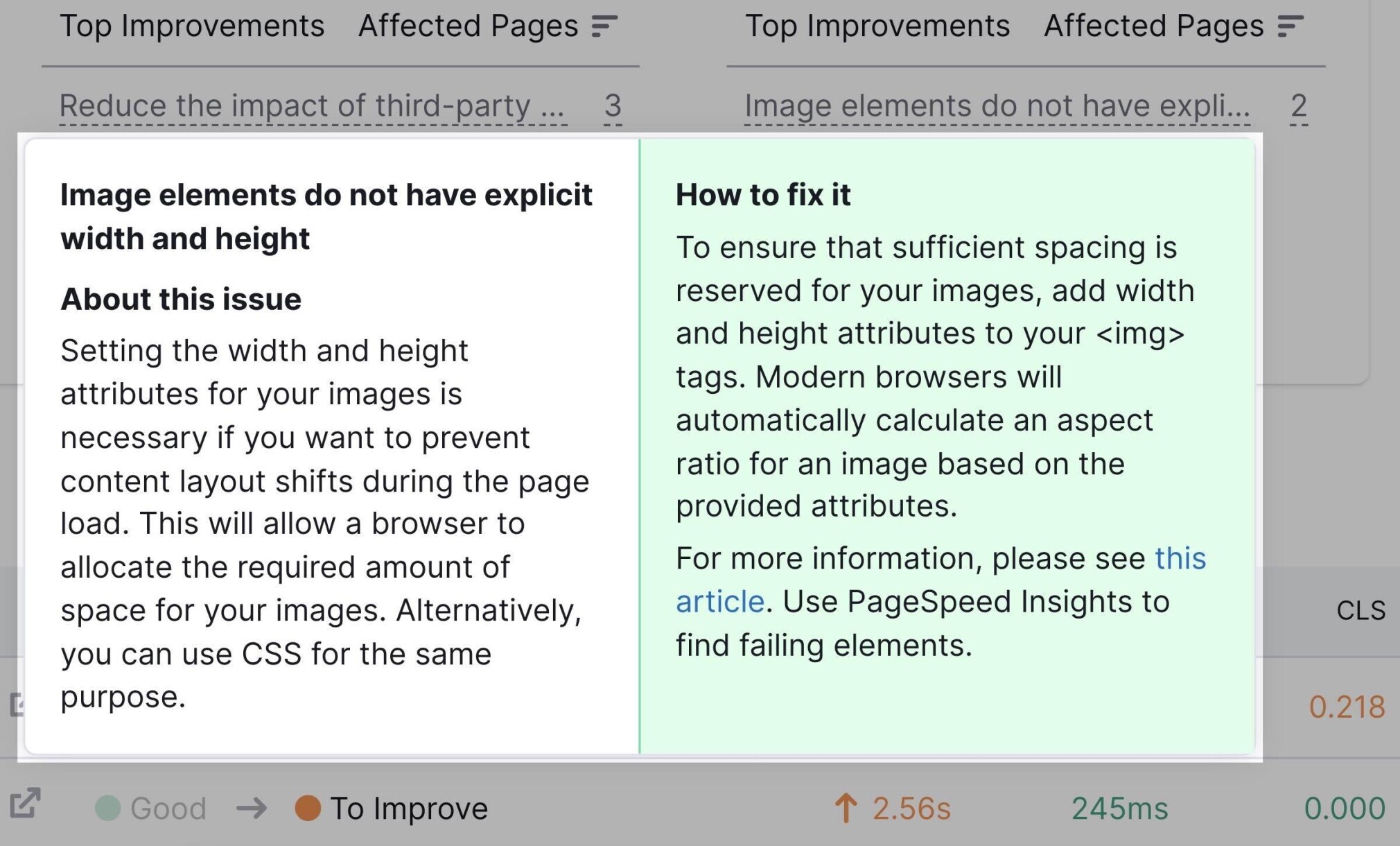
Task: Click the green Good status dot
Action: click(107, 808)
